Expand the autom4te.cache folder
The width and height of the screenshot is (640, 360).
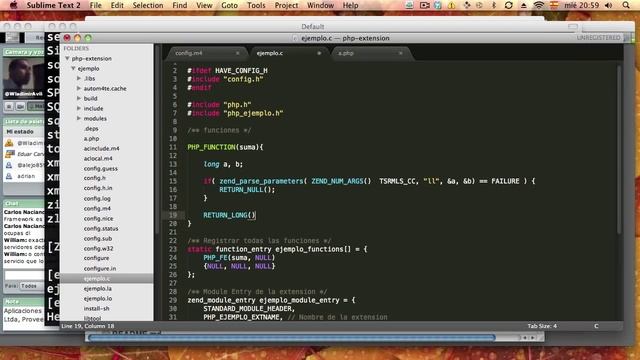[x=79, y=88]
